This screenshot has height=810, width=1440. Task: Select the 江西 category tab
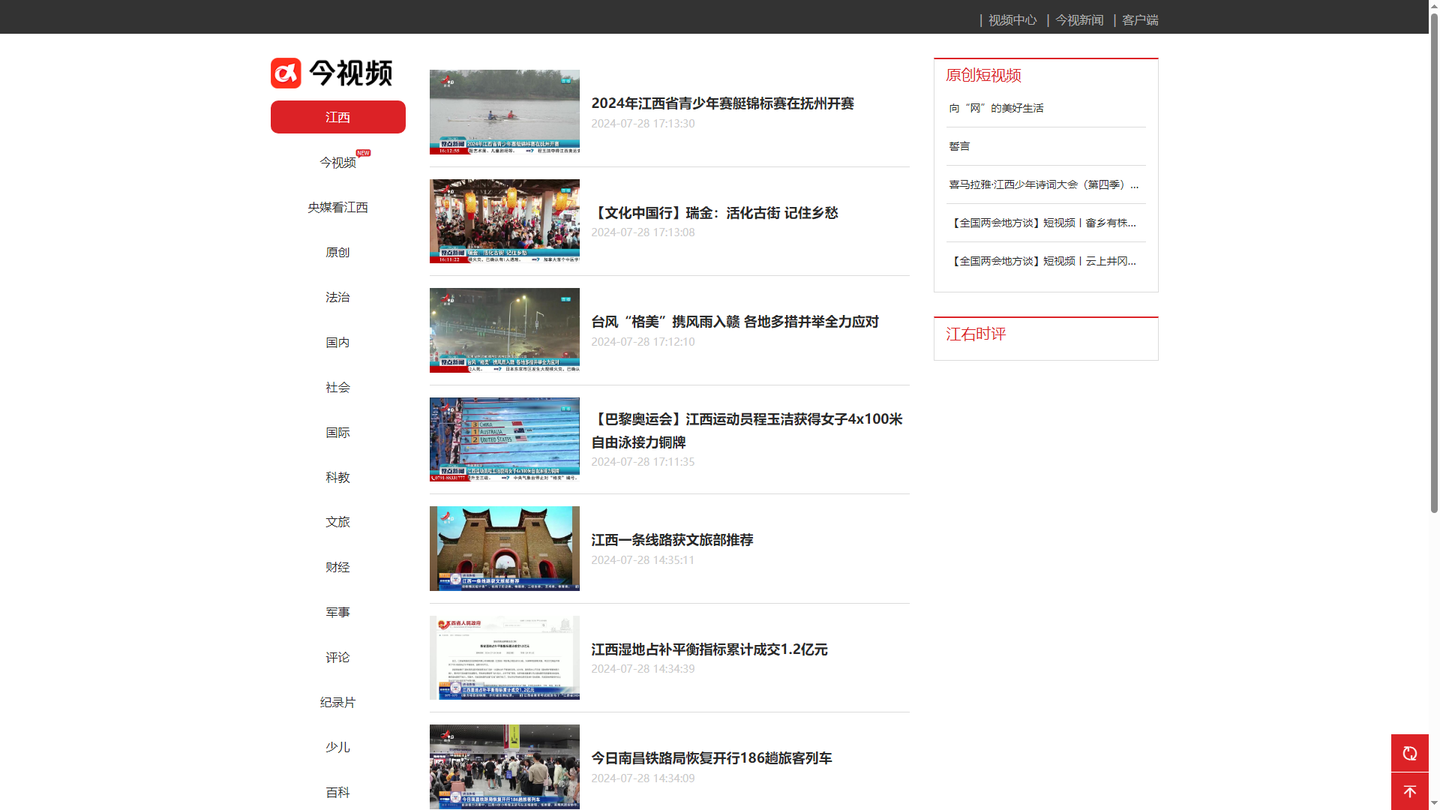pos(338,117)
